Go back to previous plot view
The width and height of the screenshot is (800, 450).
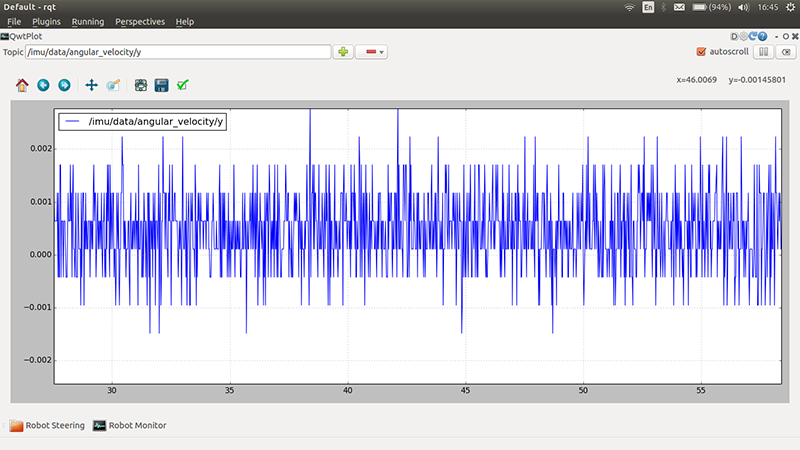pyautogui.click(x=43, y=85)
